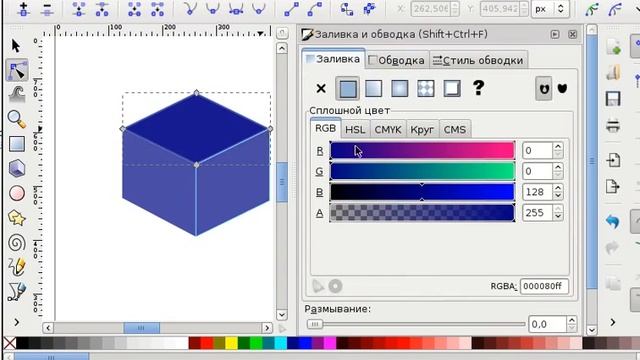Screen dimensions: 640x360
Task: Open the Стиль обводки tab
Action: (478, 60)
